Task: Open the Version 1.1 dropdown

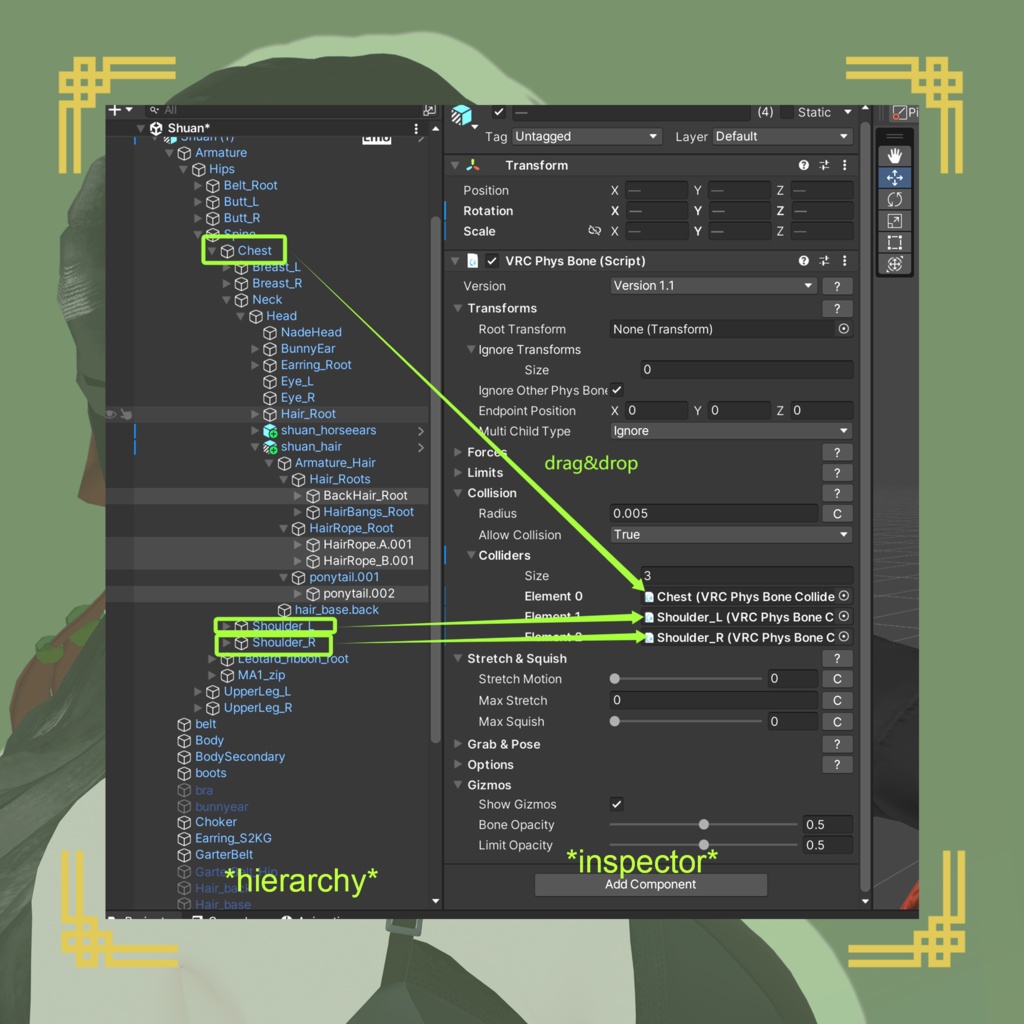Action: coord(713,285)
